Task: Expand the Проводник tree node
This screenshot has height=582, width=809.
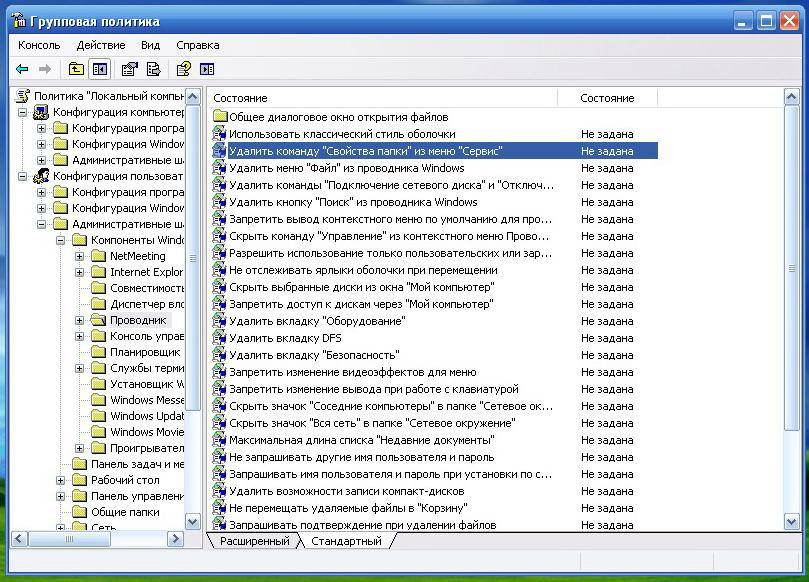Action: (80, 320)
